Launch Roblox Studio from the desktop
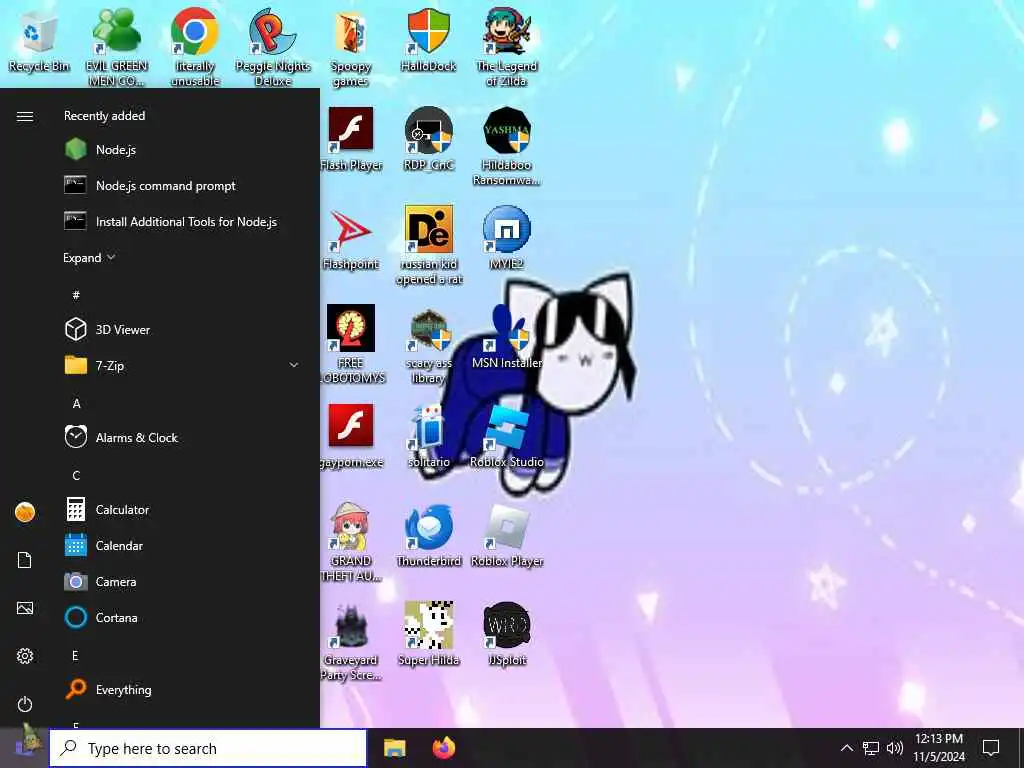The height and width of the screenshot is (768, 1024). tap(507, 436)
